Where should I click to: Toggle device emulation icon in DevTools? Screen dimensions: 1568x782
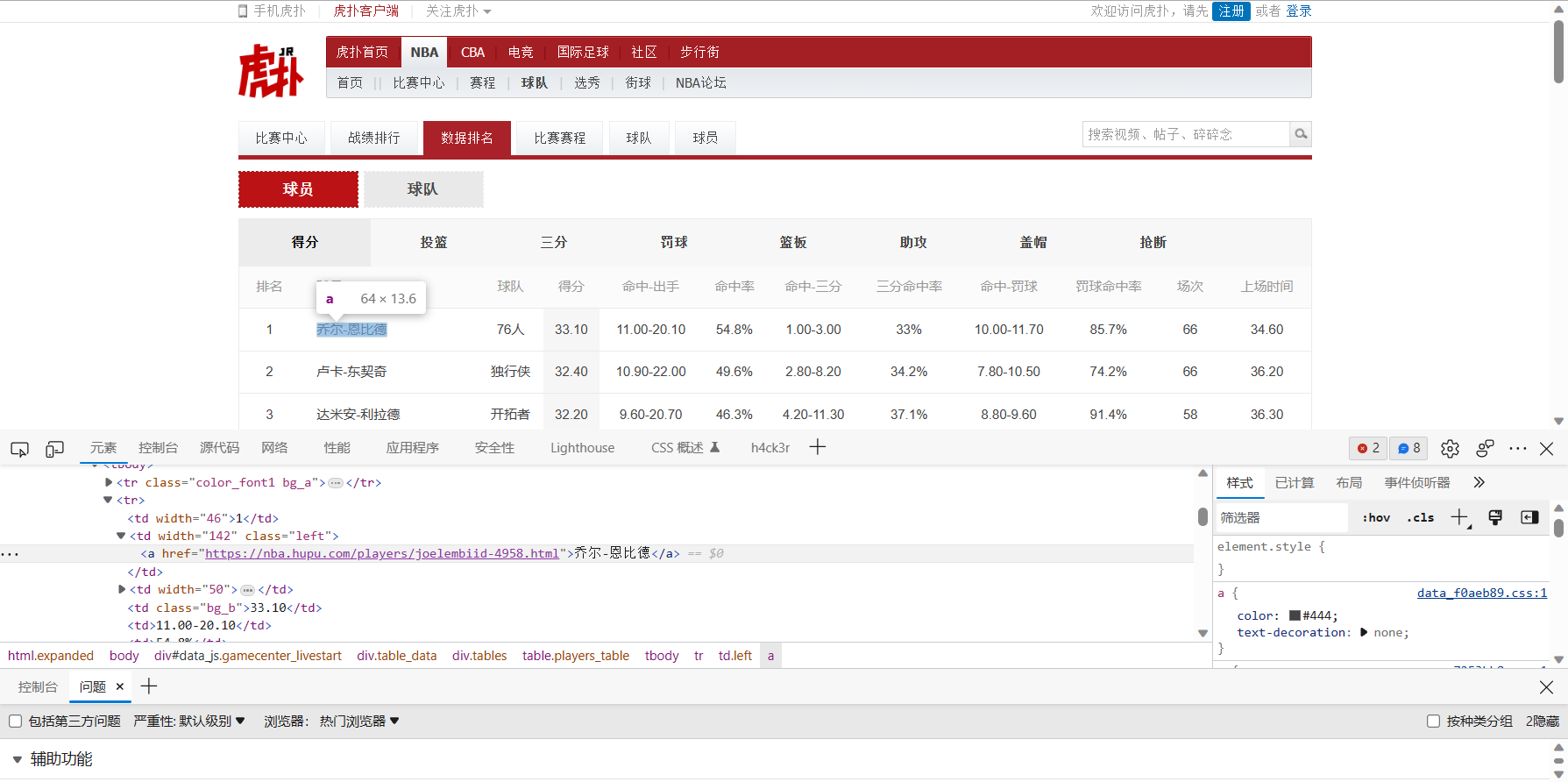54,449
